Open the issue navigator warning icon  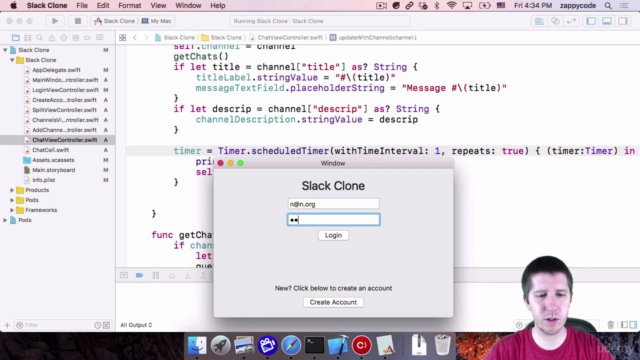(x=51, y=38)
